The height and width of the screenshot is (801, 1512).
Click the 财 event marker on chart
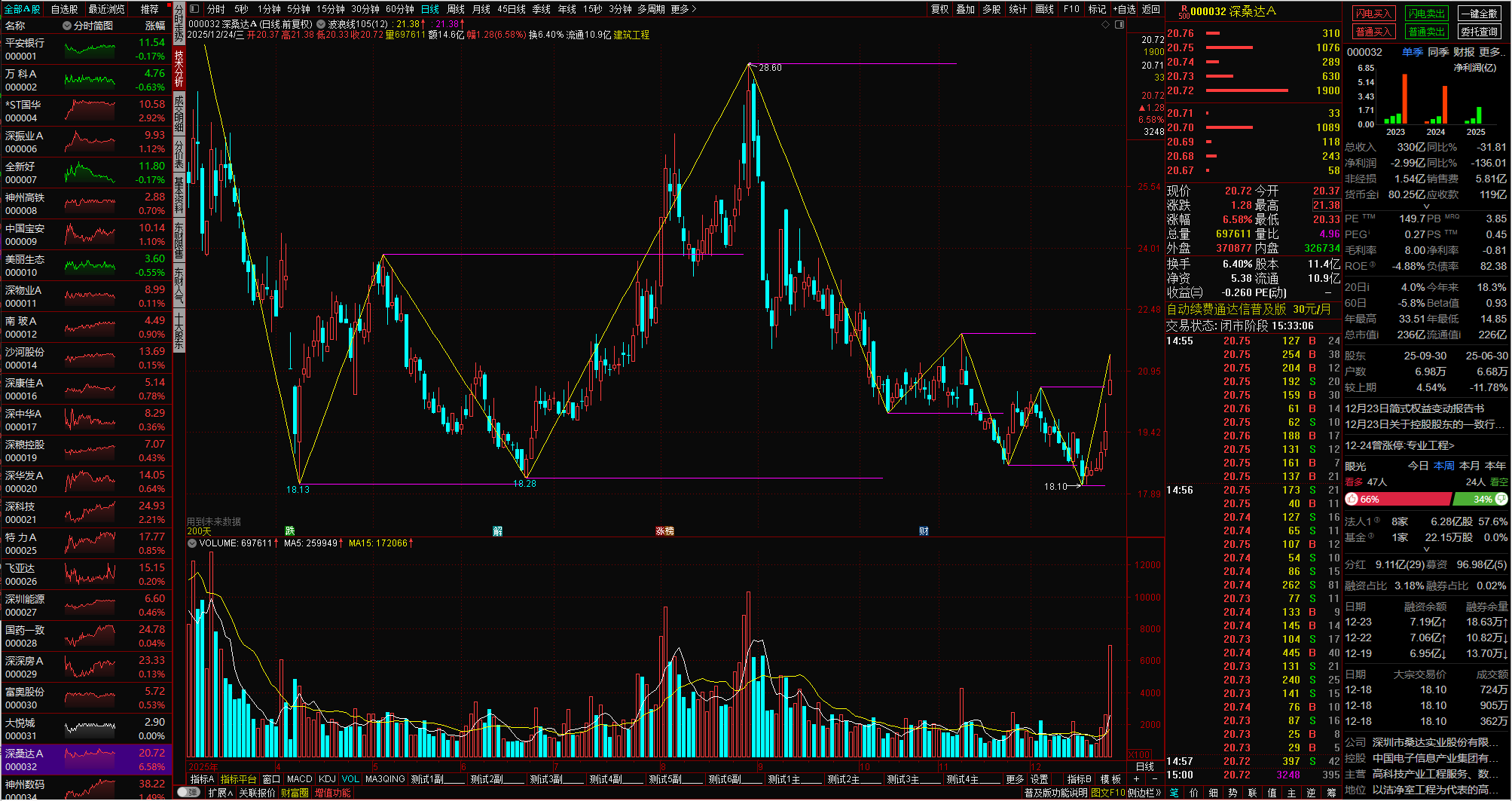(924, 531)
